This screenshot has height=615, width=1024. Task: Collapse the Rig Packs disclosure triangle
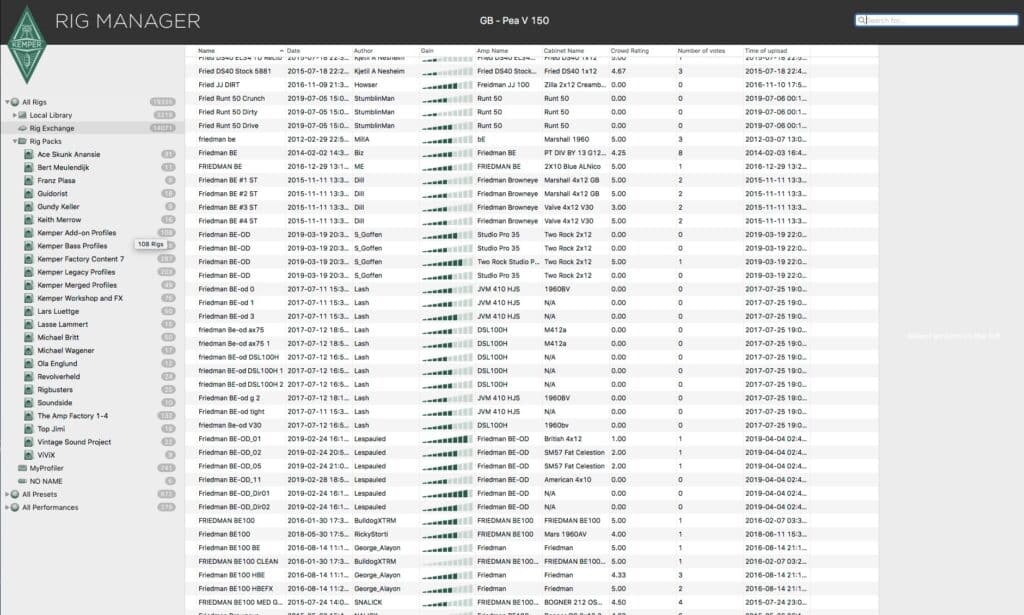click(x=14, y=141)
